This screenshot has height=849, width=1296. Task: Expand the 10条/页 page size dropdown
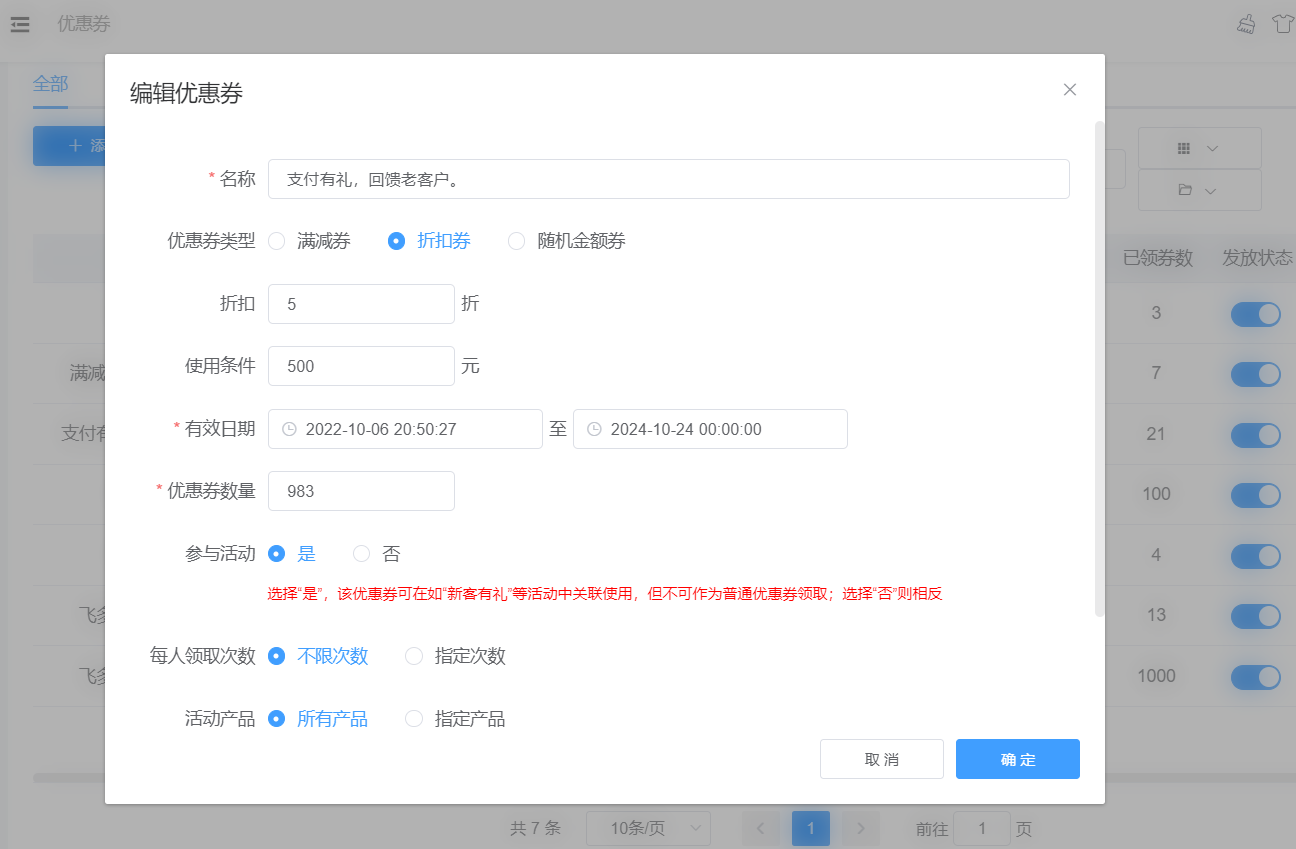pos(648,828)
